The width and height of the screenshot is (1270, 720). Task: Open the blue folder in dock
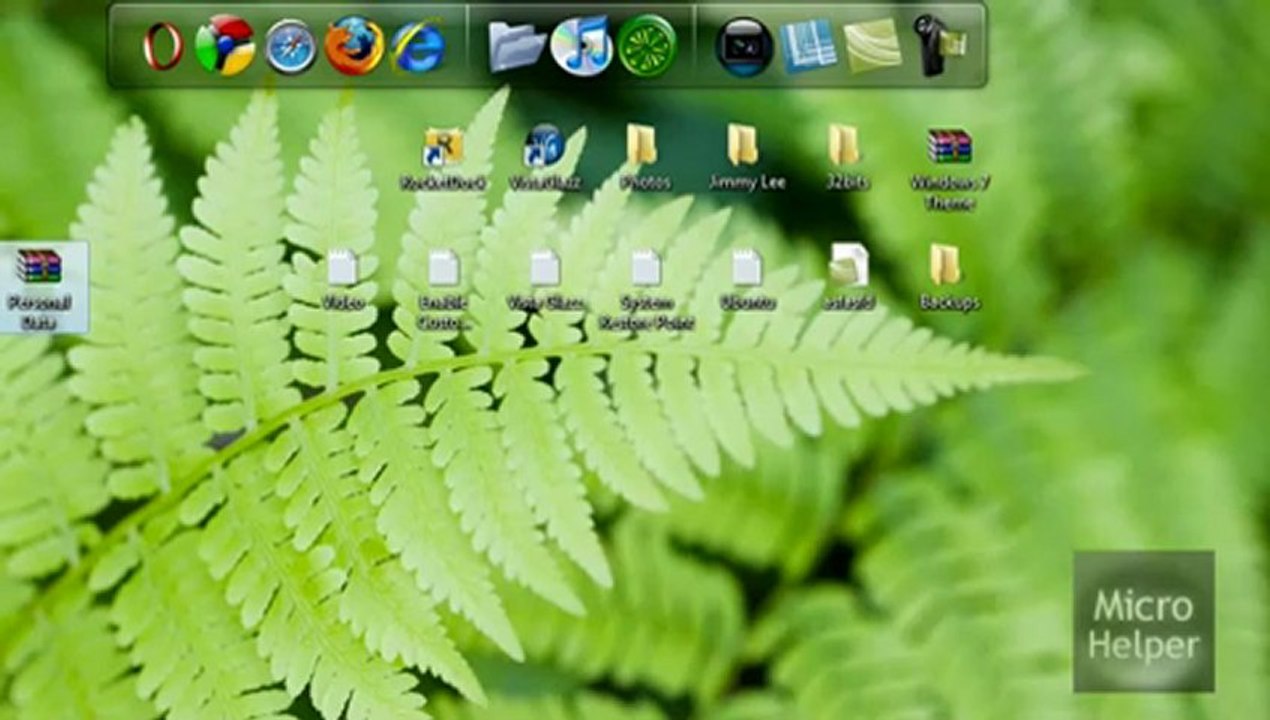click(x=517, y=46)
